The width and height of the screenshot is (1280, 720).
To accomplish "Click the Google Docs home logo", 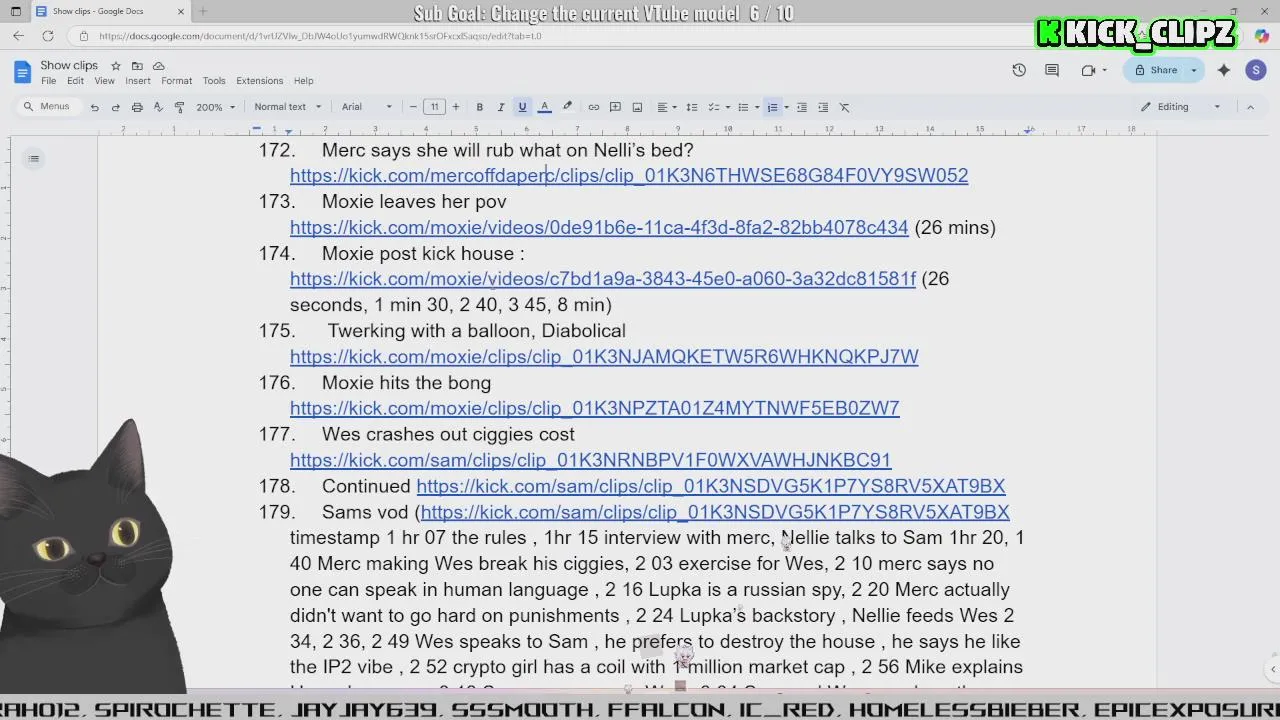I will pos(22,72).
